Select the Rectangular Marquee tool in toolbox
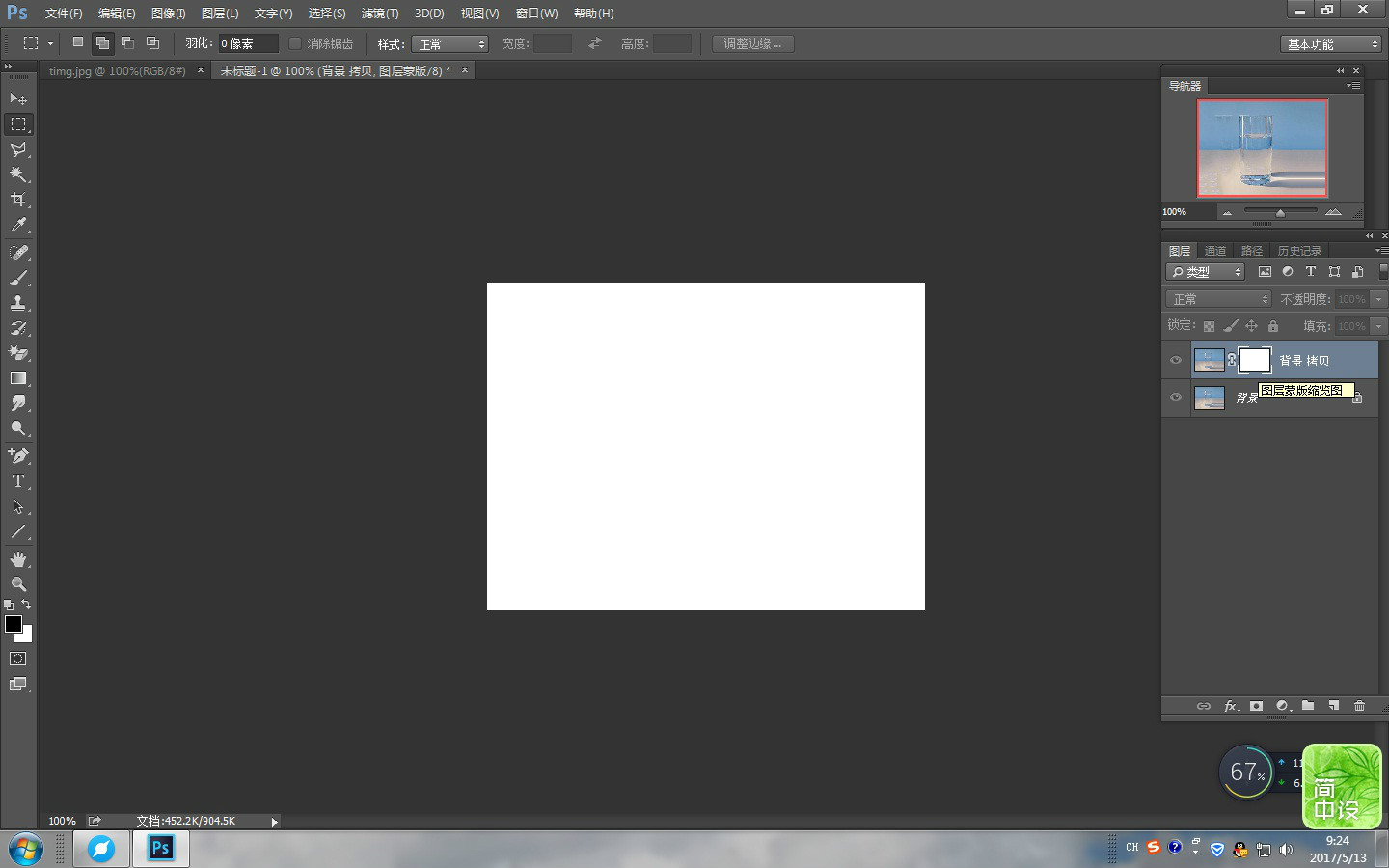Screen dimensions: 1389x868 click(x=17, y=124)
